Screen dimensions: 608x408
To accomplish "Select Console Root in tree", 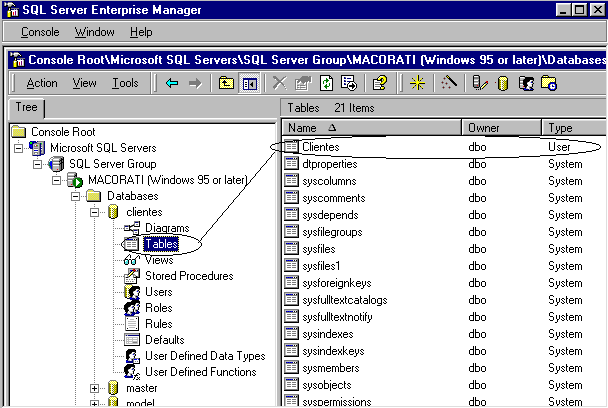I will pos(63,132).
